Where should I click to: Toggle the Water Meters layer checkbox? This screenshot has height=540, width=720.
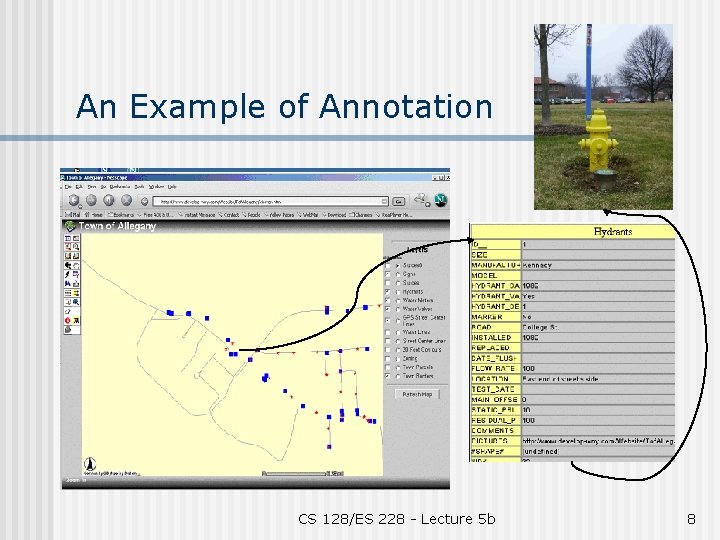(x=388, y=300)
